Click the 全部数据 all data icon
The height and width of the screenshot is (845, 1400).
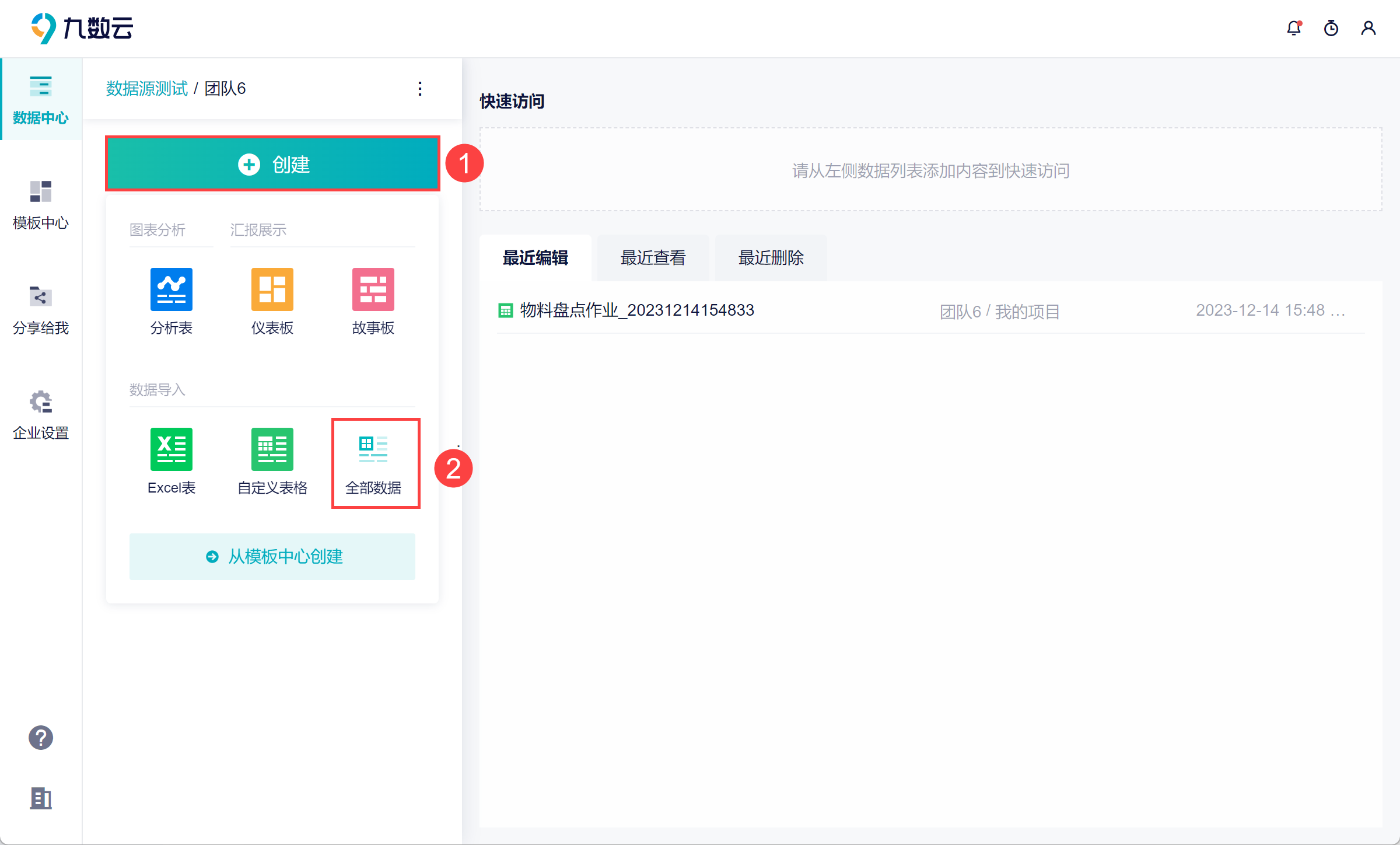pos(373,449)
